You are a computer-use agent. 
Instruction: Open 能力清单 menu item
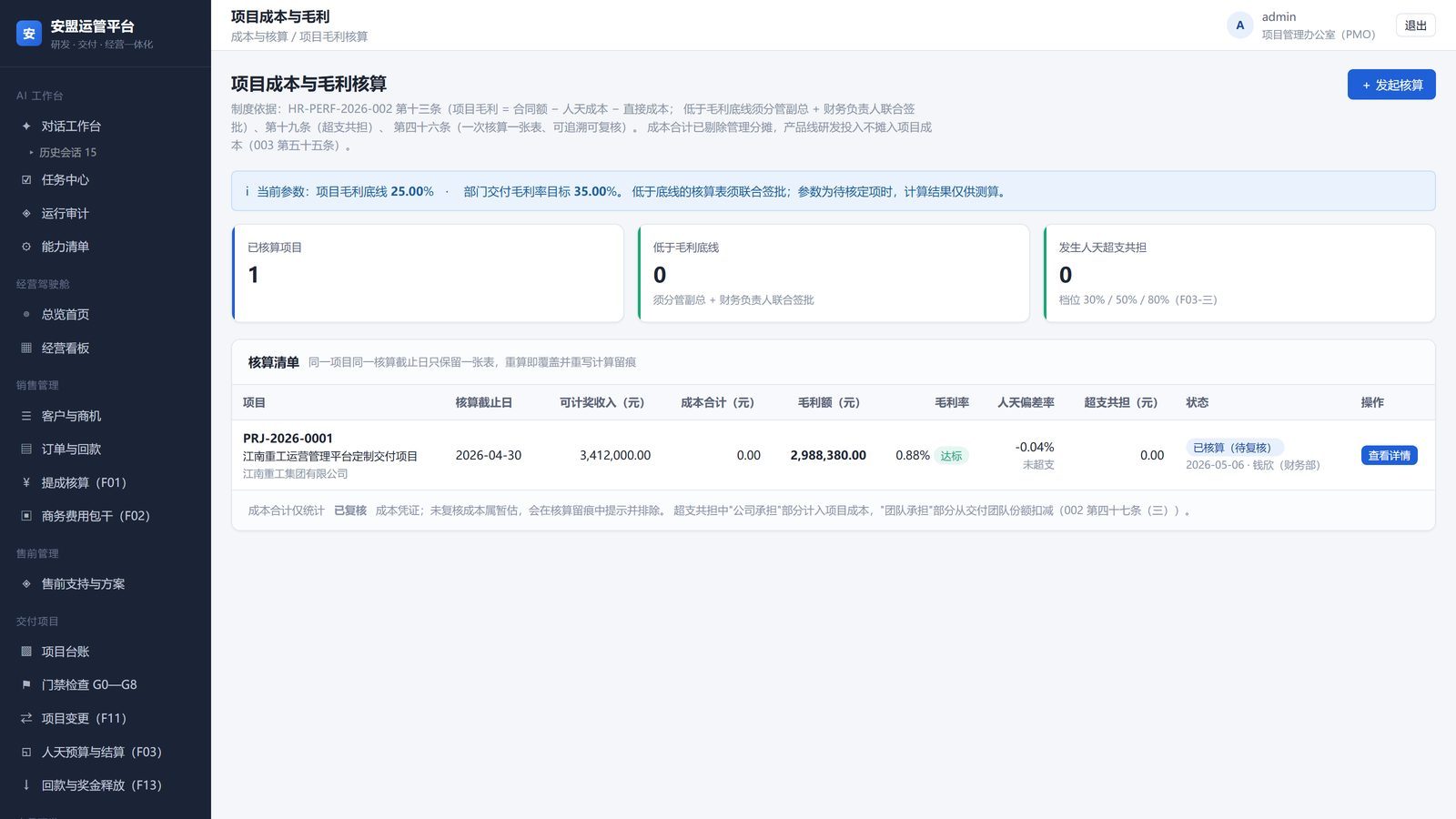click(x=106, y=247)
